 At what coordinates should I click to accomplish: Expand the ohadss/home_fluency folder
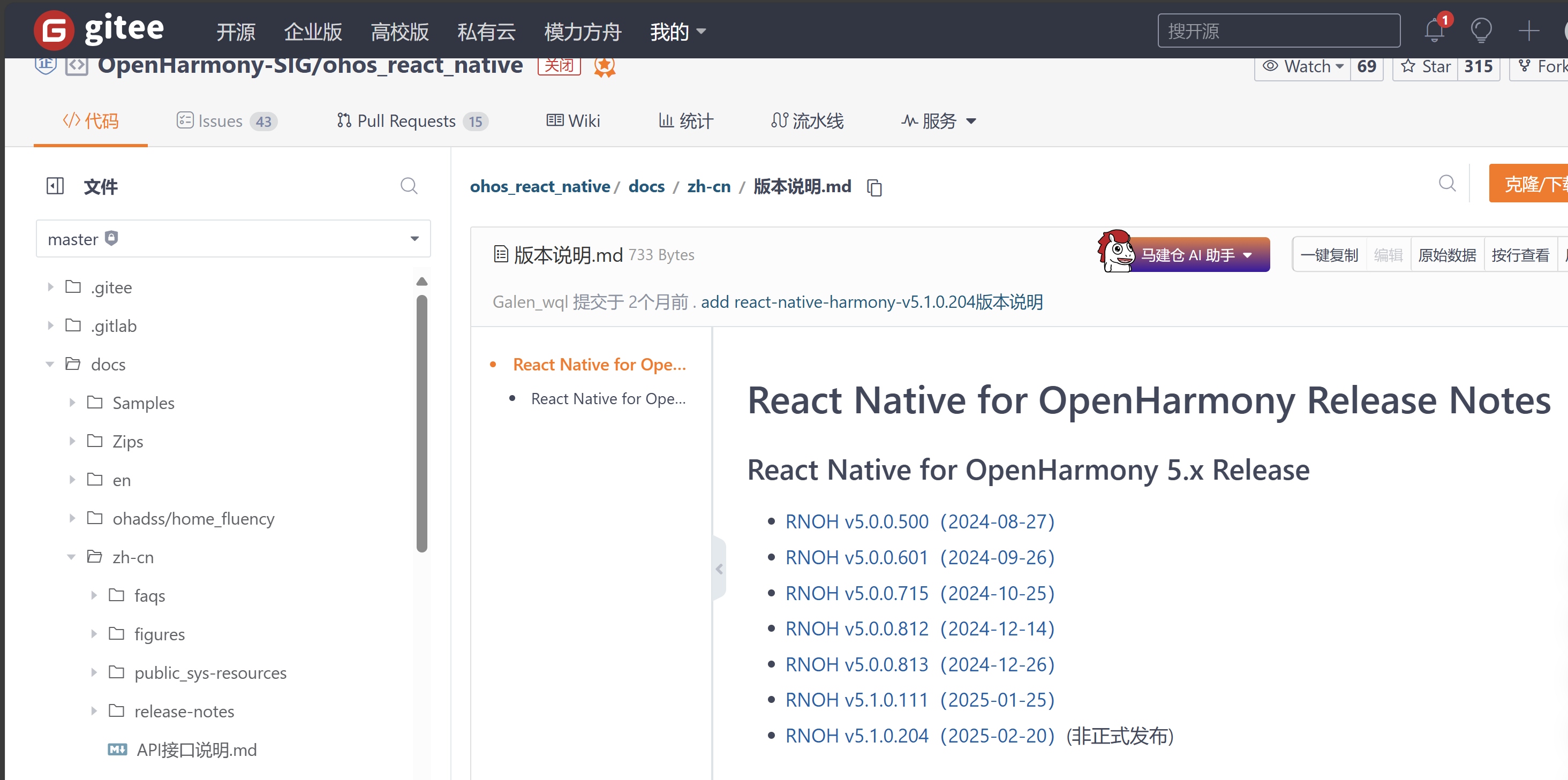[x=72, y=518]
